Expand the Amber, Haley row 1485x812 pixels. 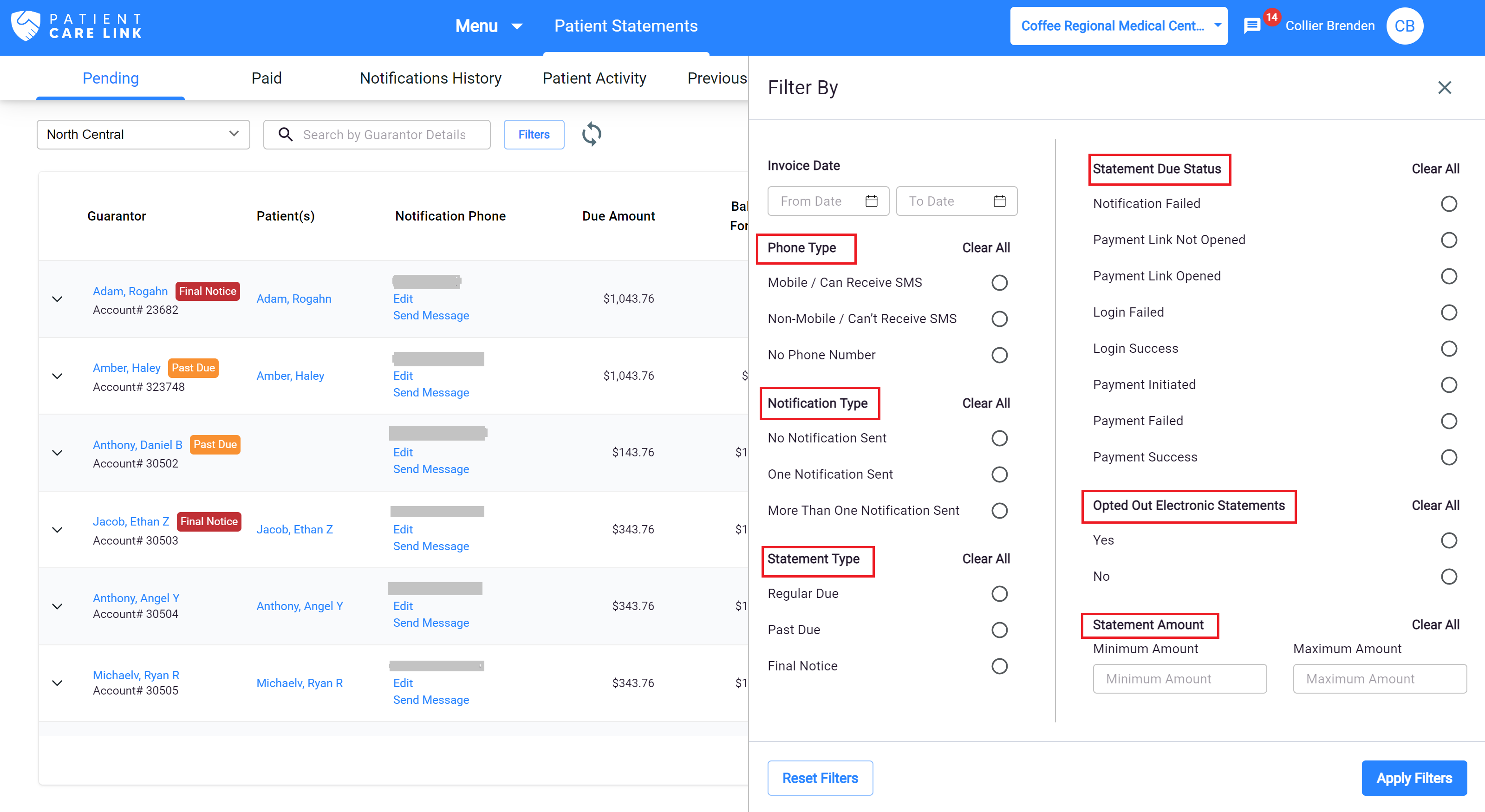point(57,377)
